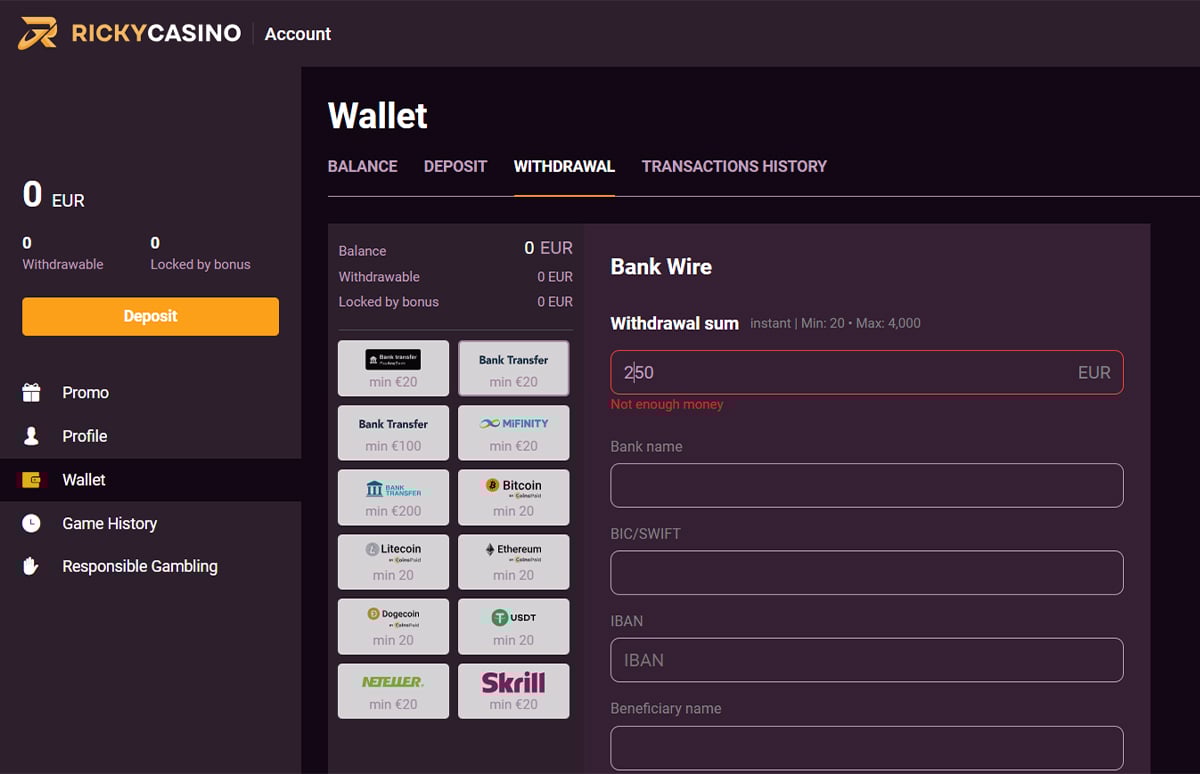Image resolution: width=1200 pixels, height=774 pixels.
Task: Click the orange Deposit button
Action: point(150,316)
